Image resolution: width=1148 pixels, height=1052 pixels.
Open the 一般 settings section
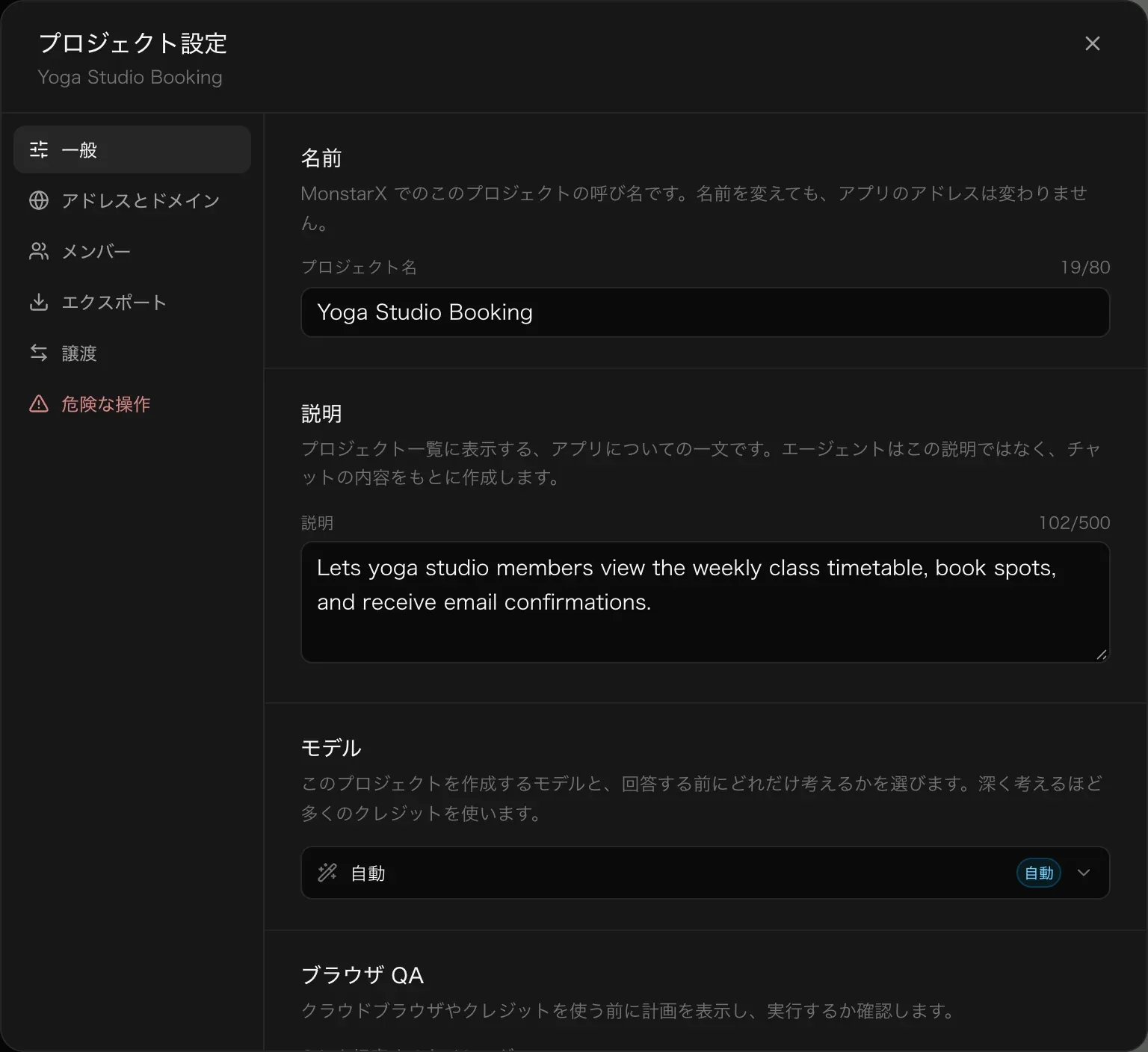pos(132,149)
